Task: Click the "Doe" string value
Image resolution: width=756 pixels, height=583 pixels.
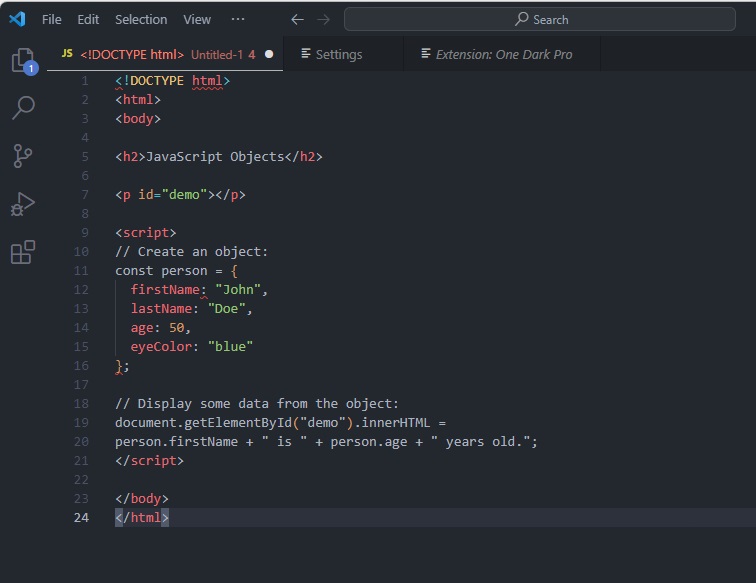Action: (227, 309)
